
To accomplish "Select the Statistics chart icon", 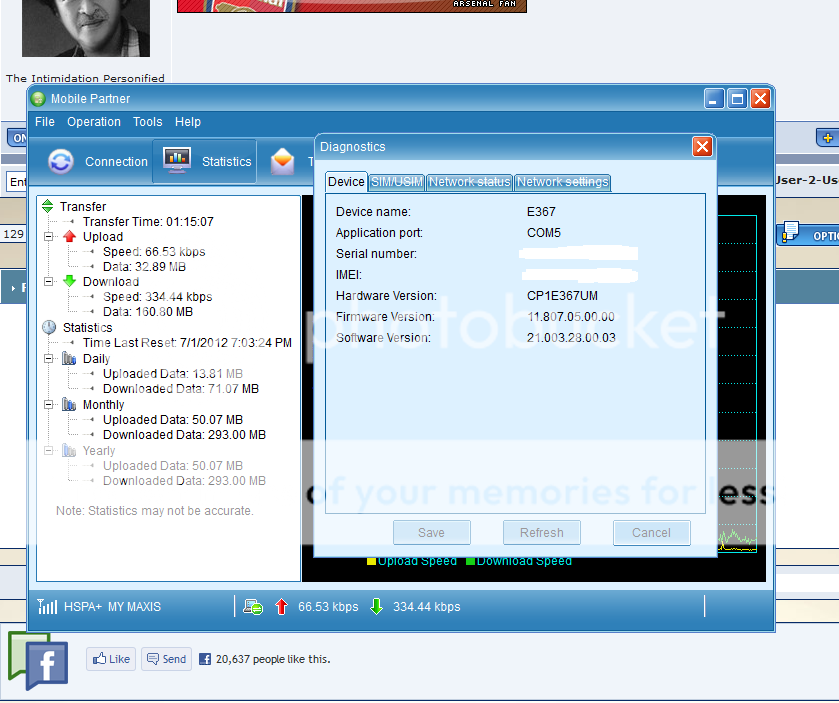I will point(177,161).
